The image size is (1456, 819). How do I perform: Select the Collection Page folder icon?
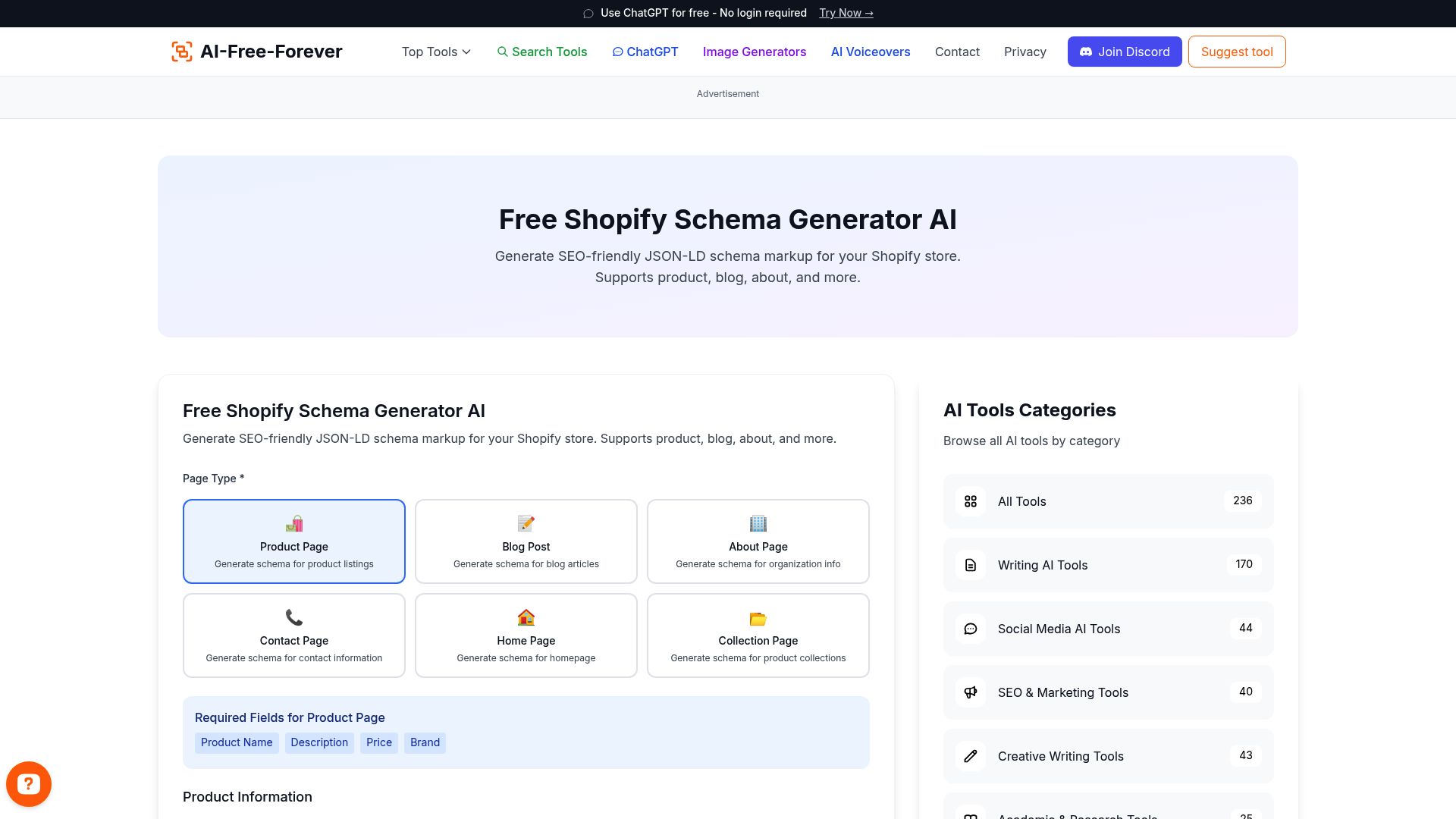[x=758, y=617]
